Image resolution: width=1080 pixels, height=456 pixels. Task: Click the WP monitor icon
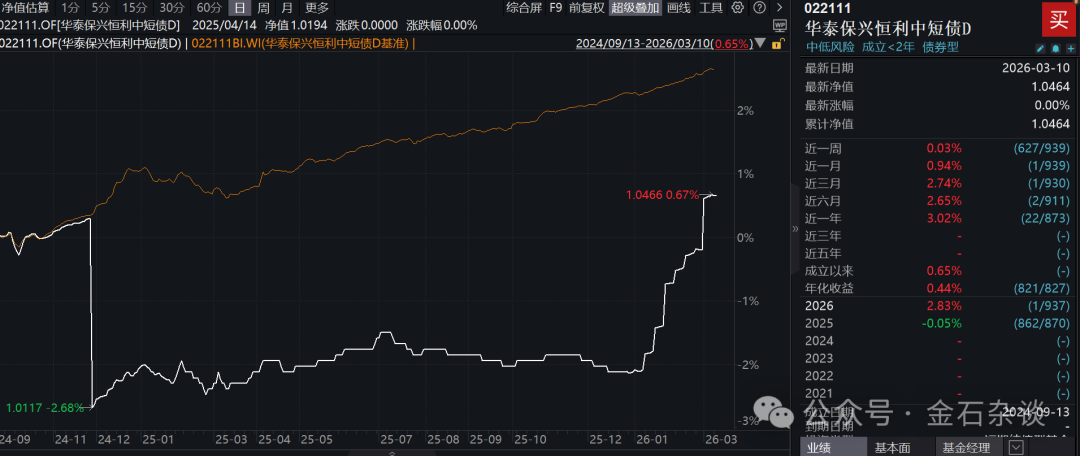pos(780,25)
